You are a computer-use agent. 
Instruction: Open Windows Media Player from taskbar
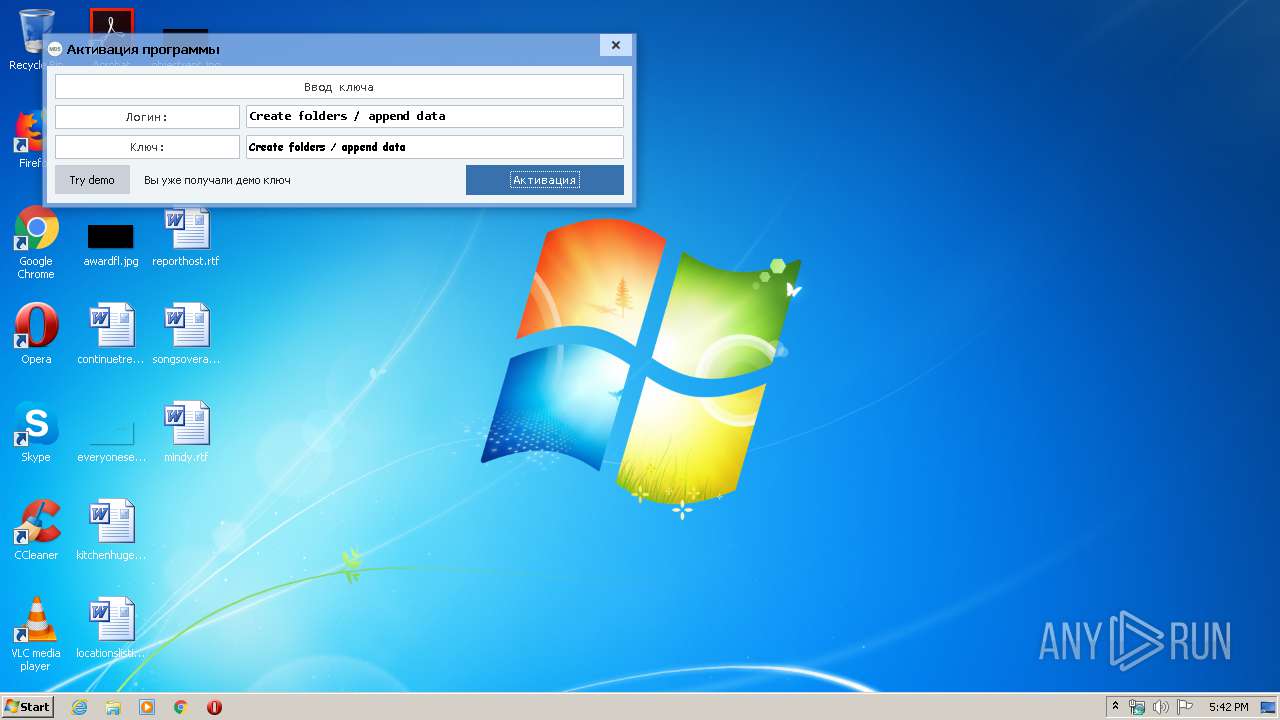[x=147, y=707]
